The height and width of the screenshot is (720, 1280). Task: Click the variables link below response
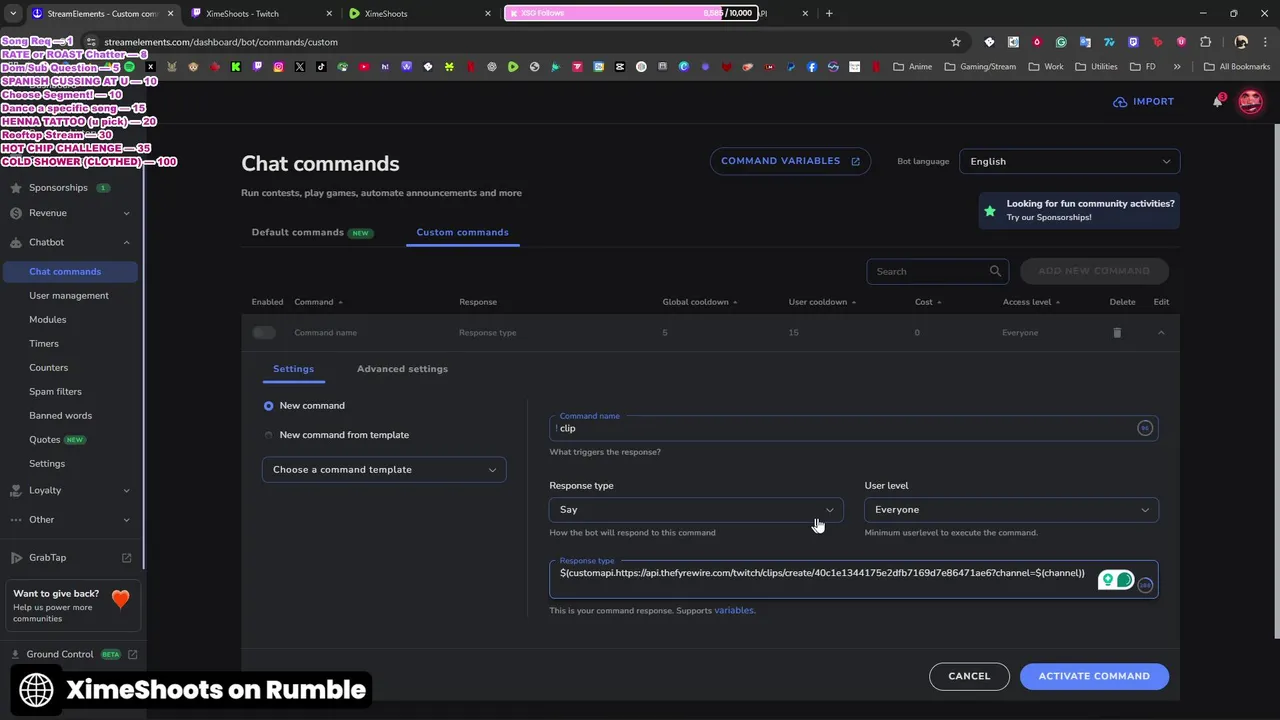[x=734, y=611]
